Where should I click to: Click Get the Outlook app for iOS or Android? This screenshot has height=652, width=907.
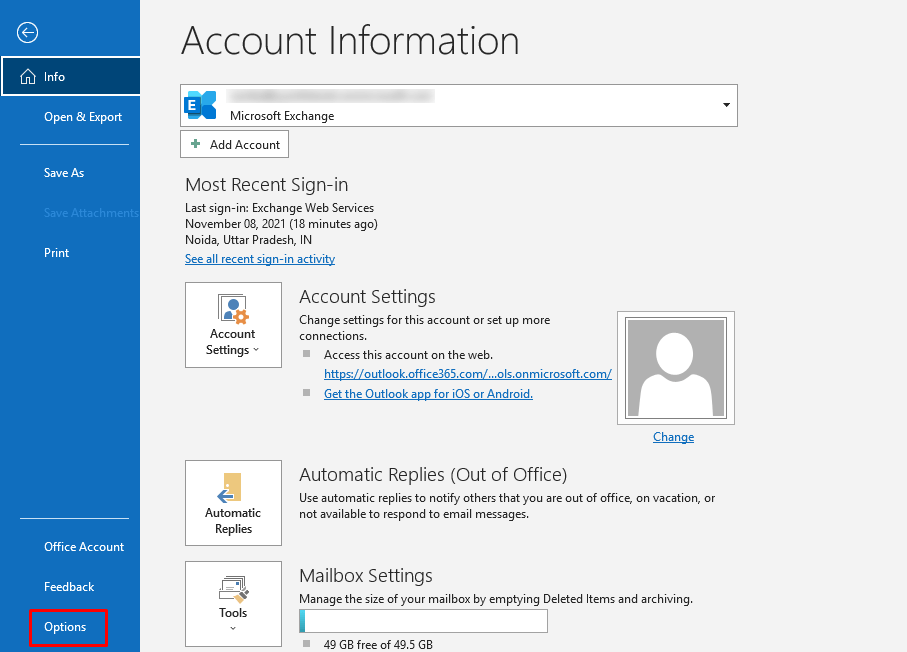428,393
